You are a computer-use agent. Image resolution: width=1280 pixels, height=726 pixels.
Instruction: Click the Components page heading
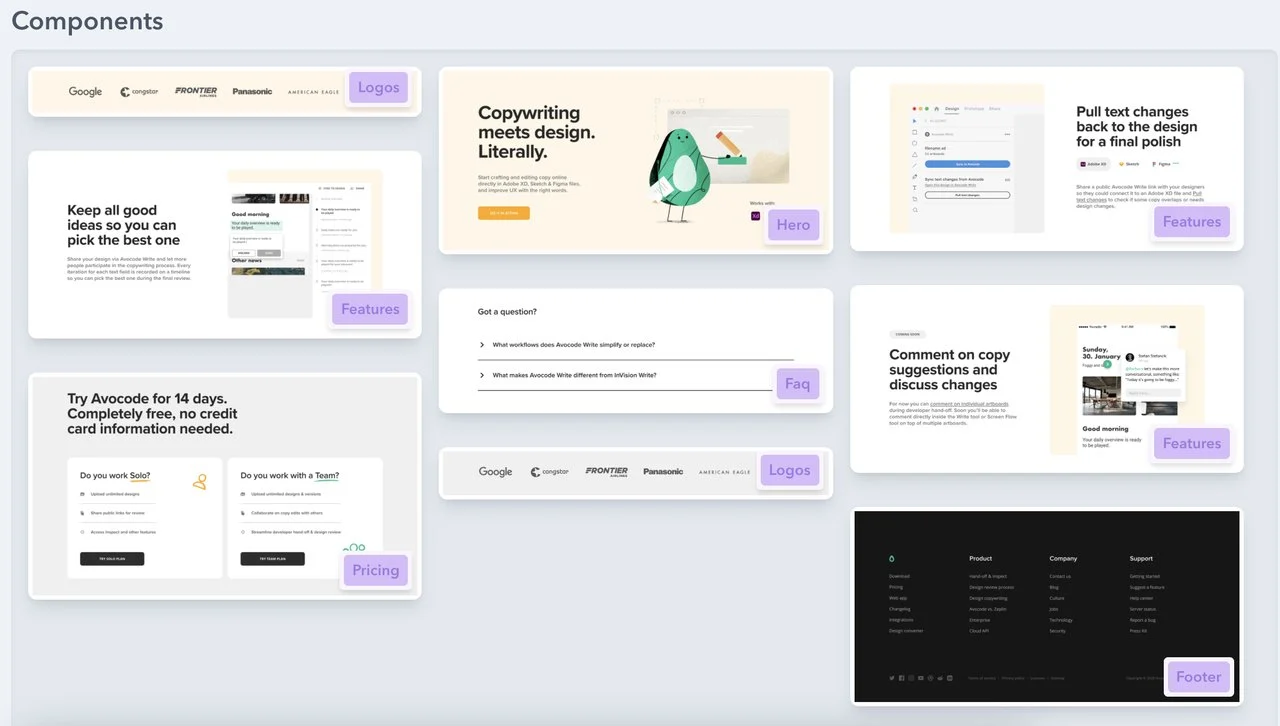click(87, 21)
